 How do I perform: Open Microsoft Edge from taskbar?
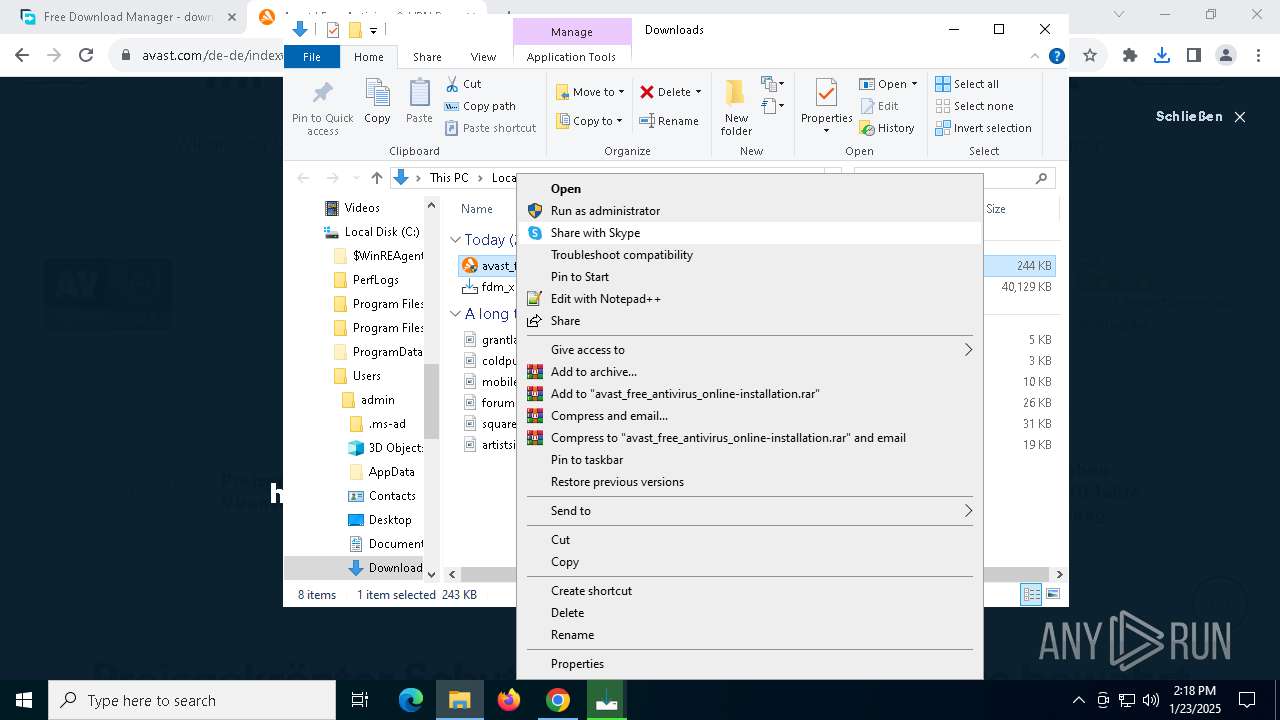411,700
